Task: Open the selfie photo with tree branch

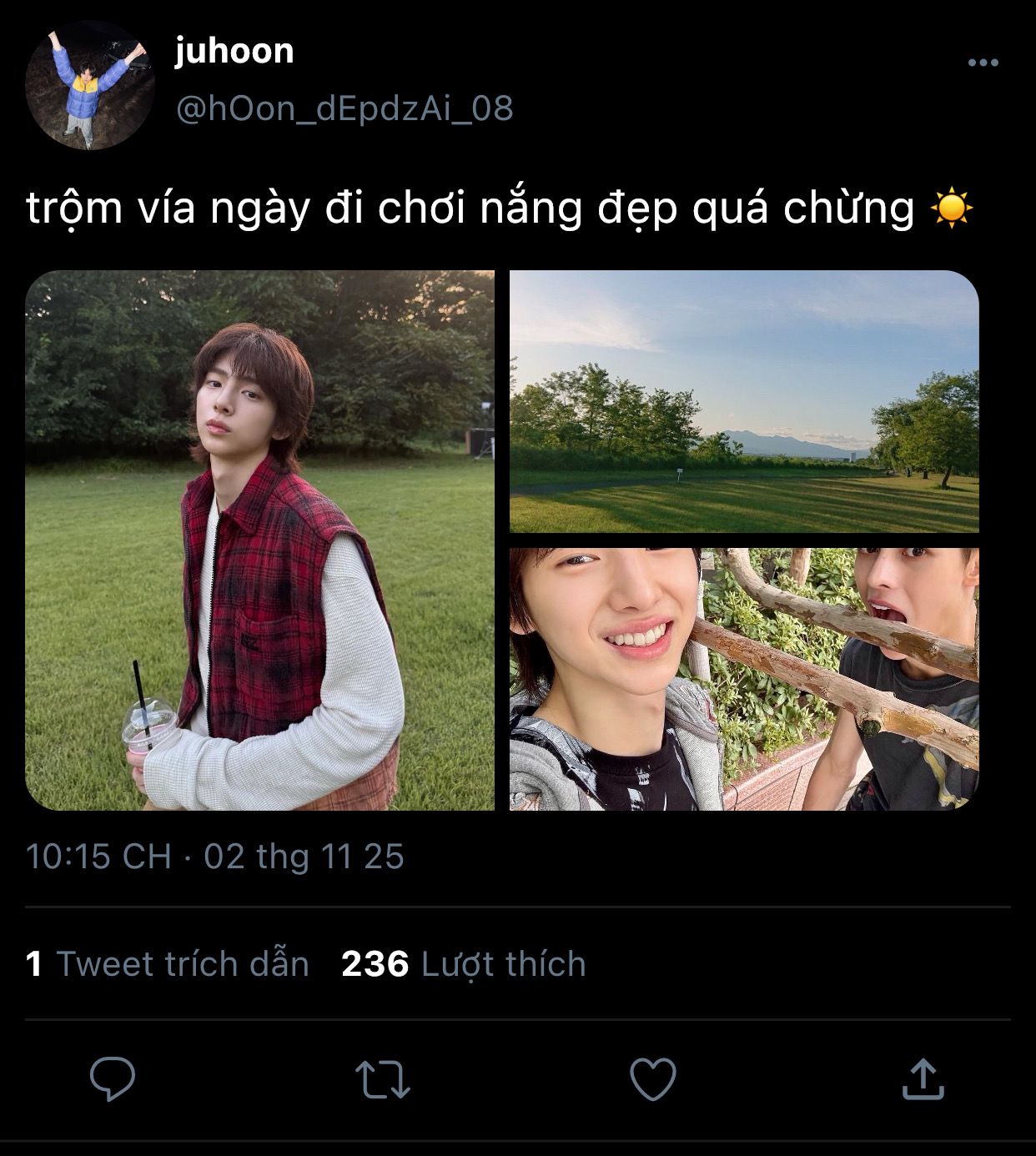Action: [x=744, y=679]
